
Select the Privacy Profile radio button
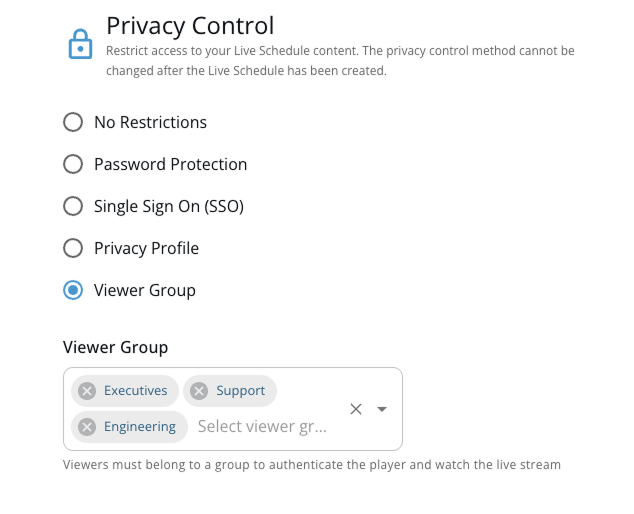73,248
